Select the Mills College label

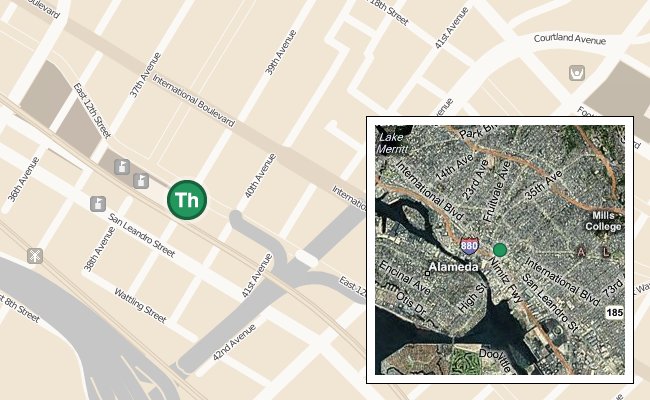click(x=603, y=221)
